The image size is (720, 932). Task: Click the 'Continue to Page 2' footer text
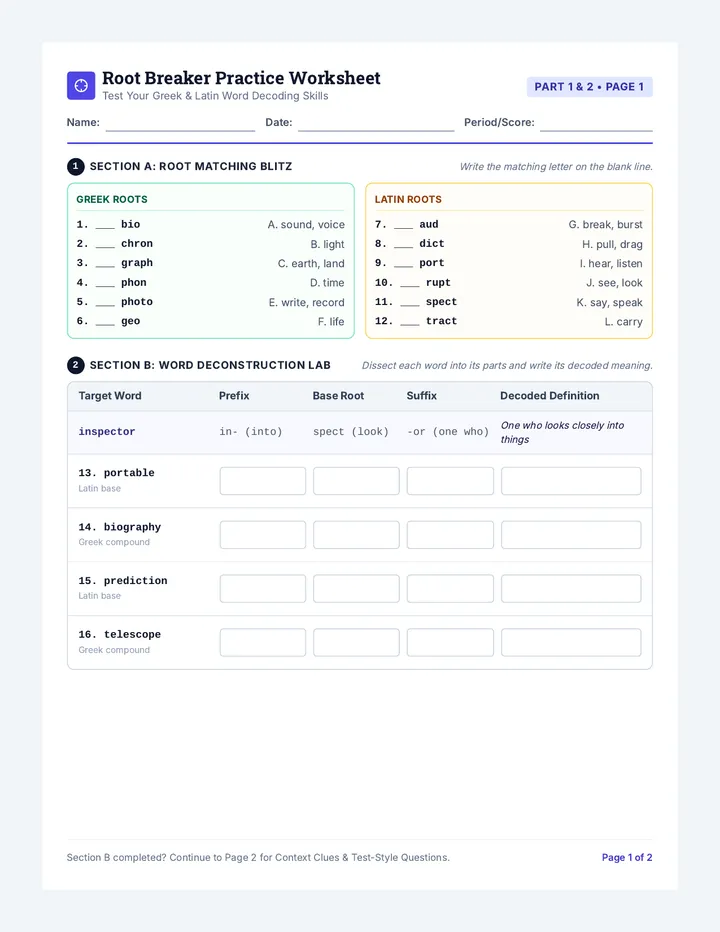point(213,857)
